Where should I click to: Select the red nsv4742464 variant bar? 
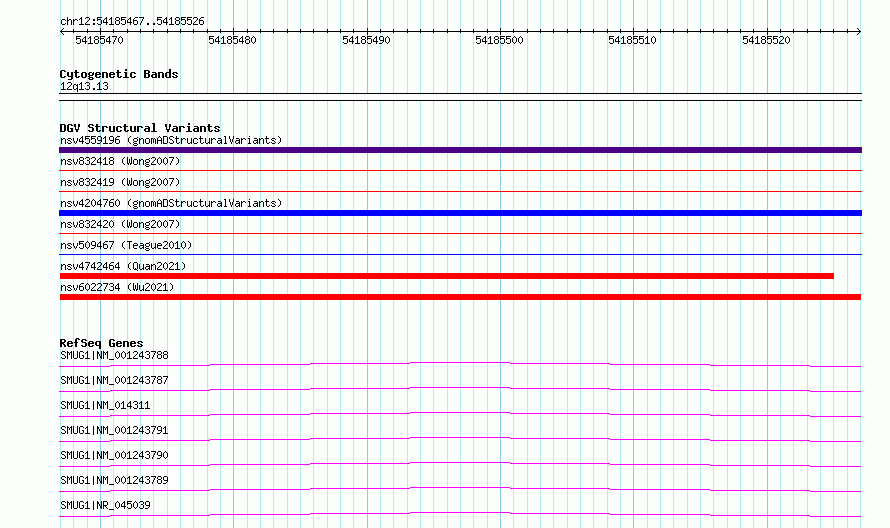pos(447,276)
